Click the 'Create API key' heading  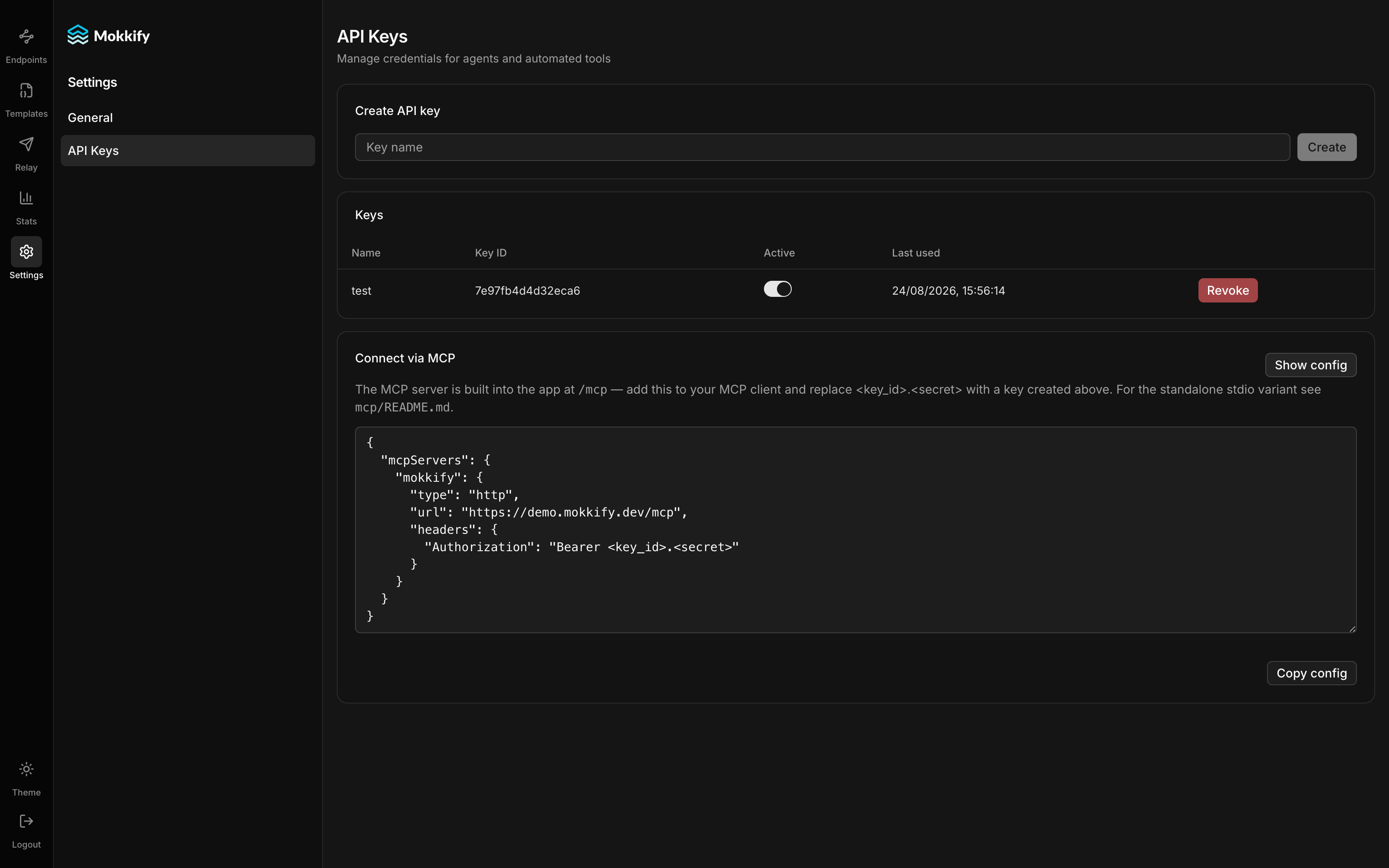coord(397,111)
